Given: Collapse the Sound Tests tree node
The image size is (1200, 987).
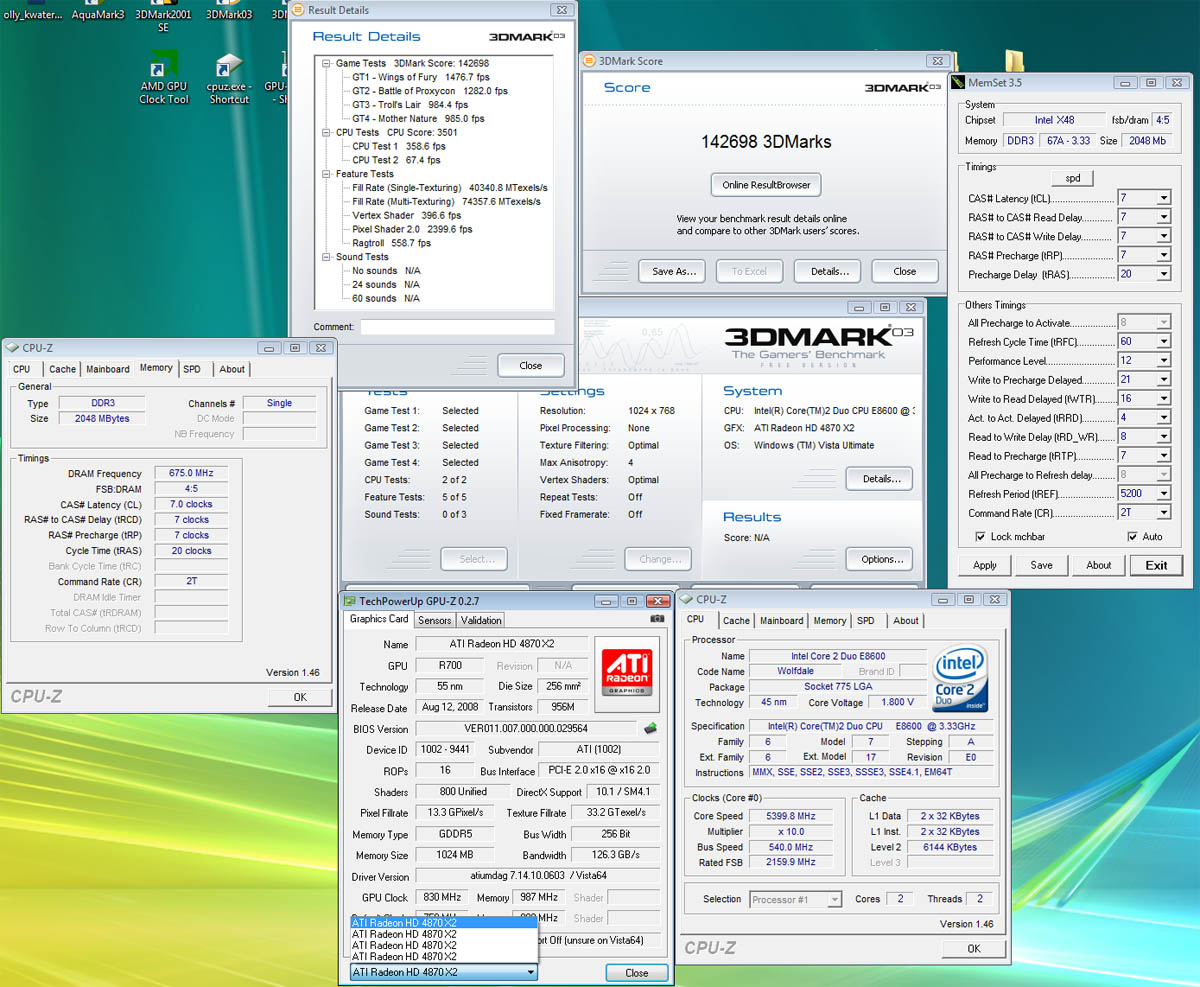Looking at the screenshot, I should click(x=327, y=257).
